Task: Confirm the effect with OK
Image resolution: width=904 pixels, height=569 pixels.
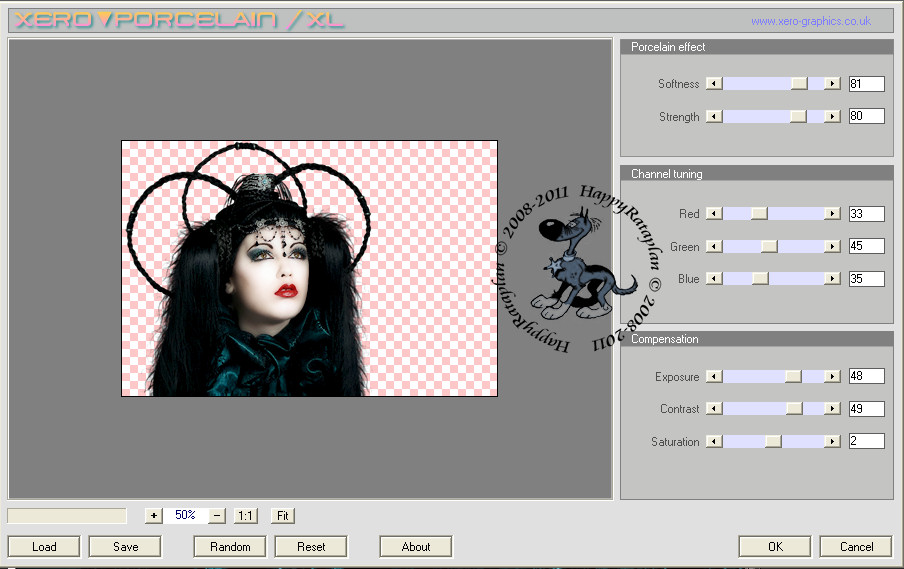Action: coord(775,547)
